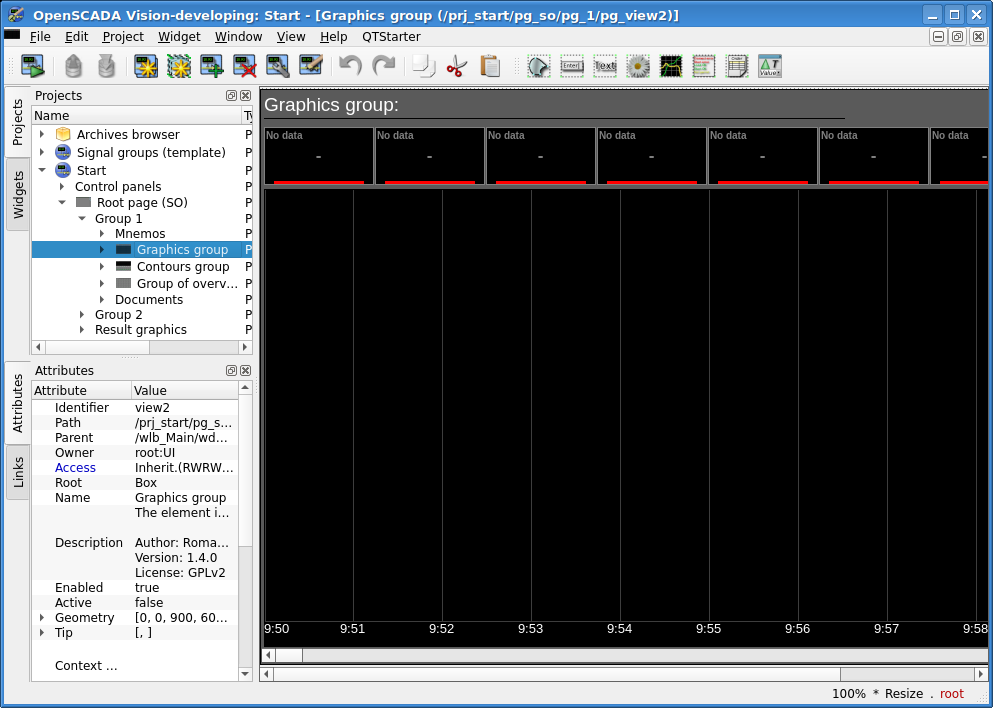Collapse the Start project node
The width and height of the screenshot is (993, 708).
pos(42,171)
